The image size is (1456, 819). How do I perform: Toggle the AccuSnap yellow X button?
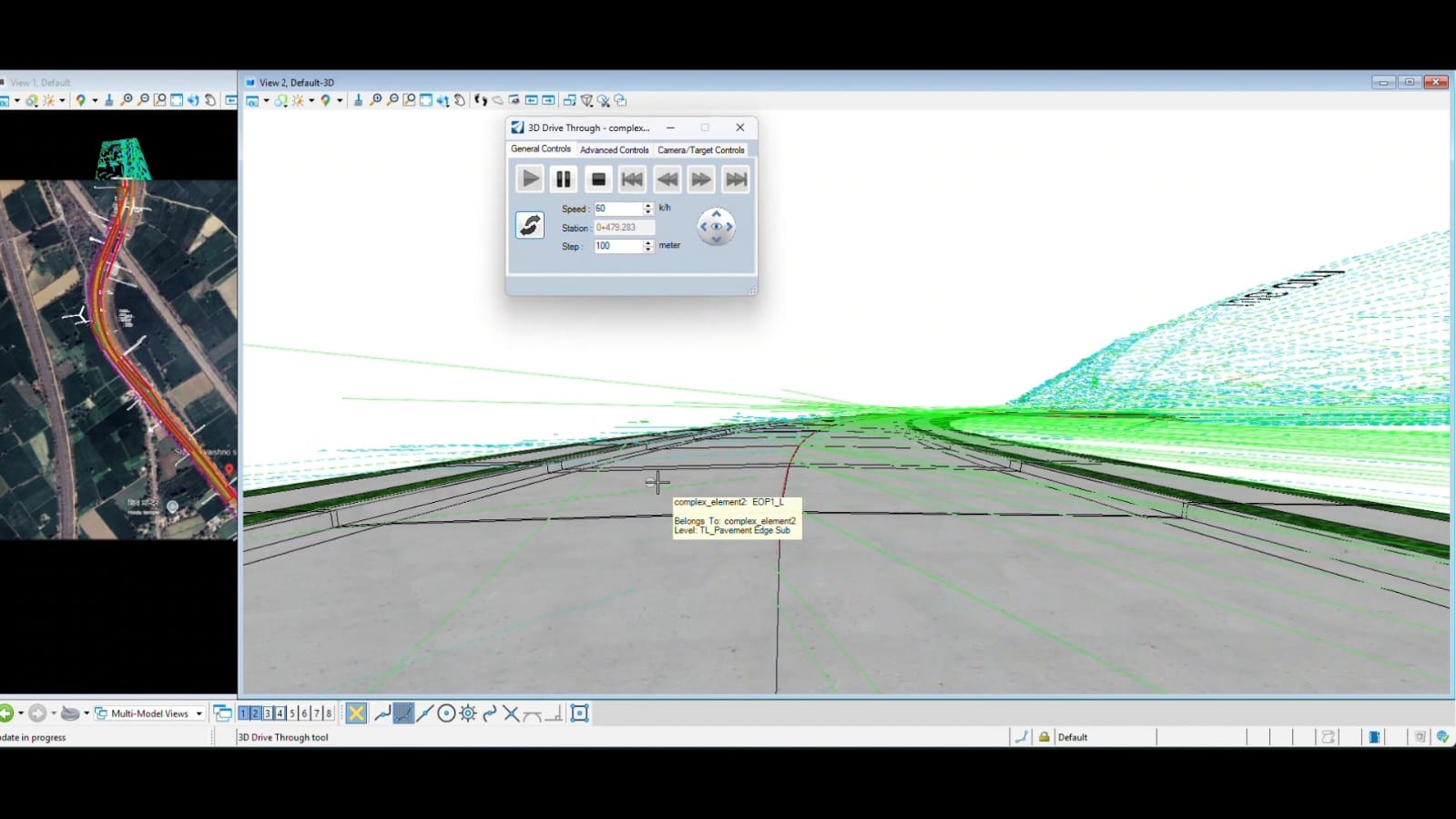(356, 713)
